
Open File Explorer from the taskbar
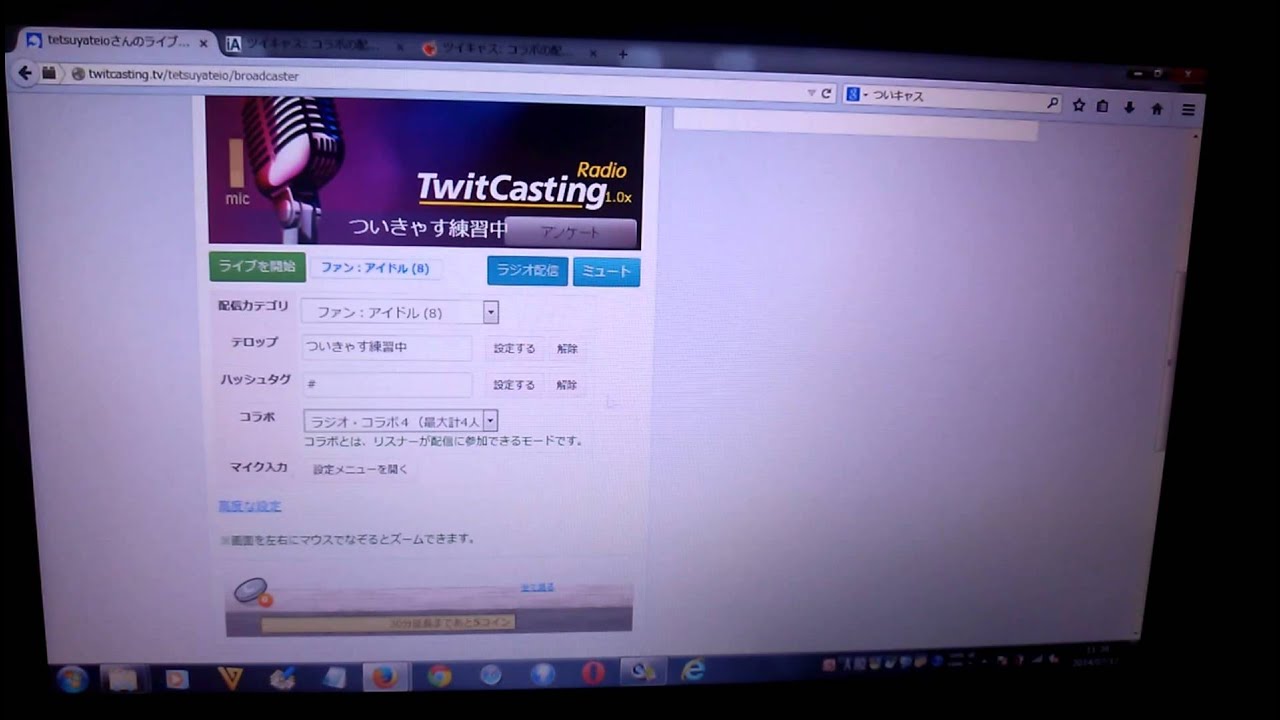click(x=123, y=679)
